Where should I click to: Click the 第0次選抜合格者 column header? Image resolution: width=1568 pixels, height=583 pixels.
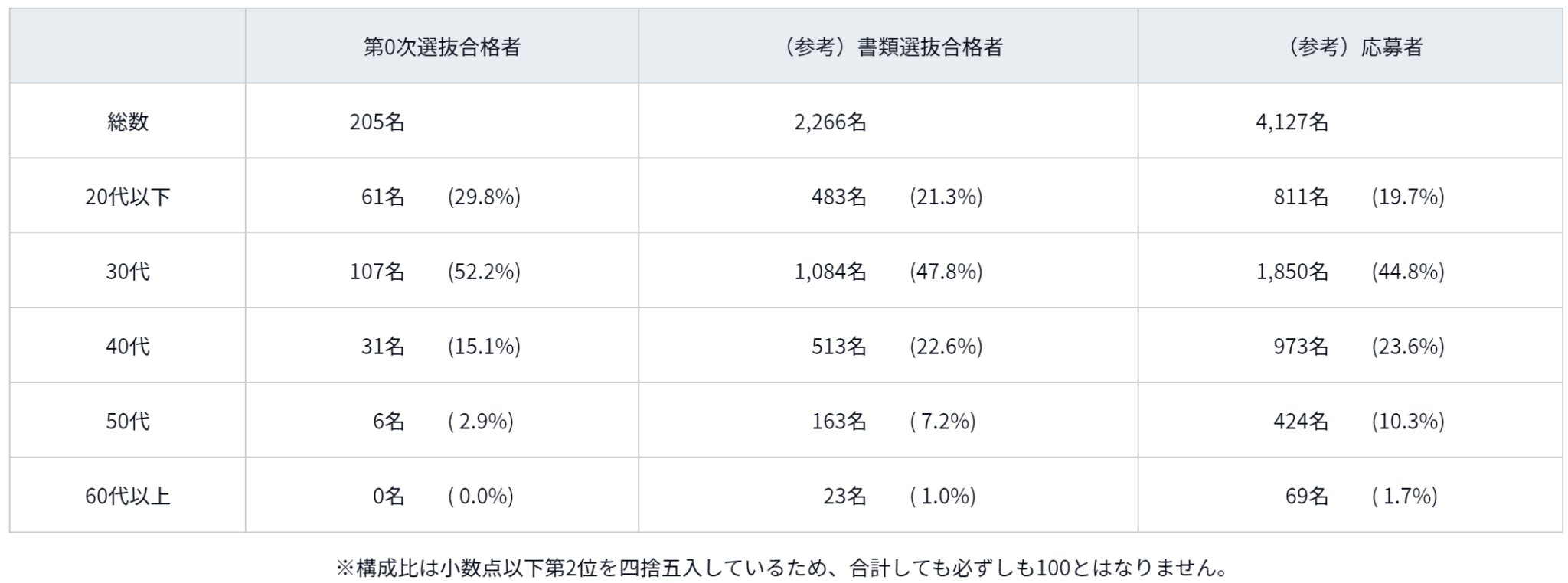click(442, 47)
